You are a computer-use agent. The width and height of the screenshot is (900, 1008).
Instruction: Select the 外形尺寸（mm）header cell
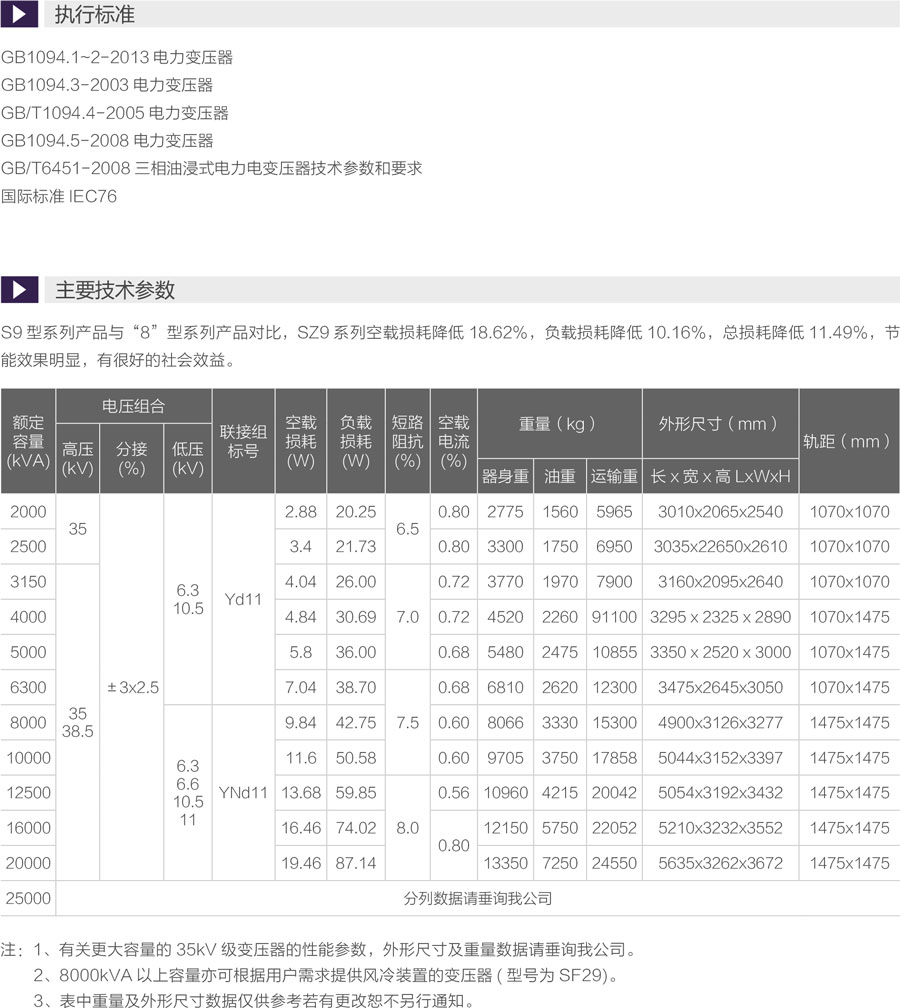point(719,424)
